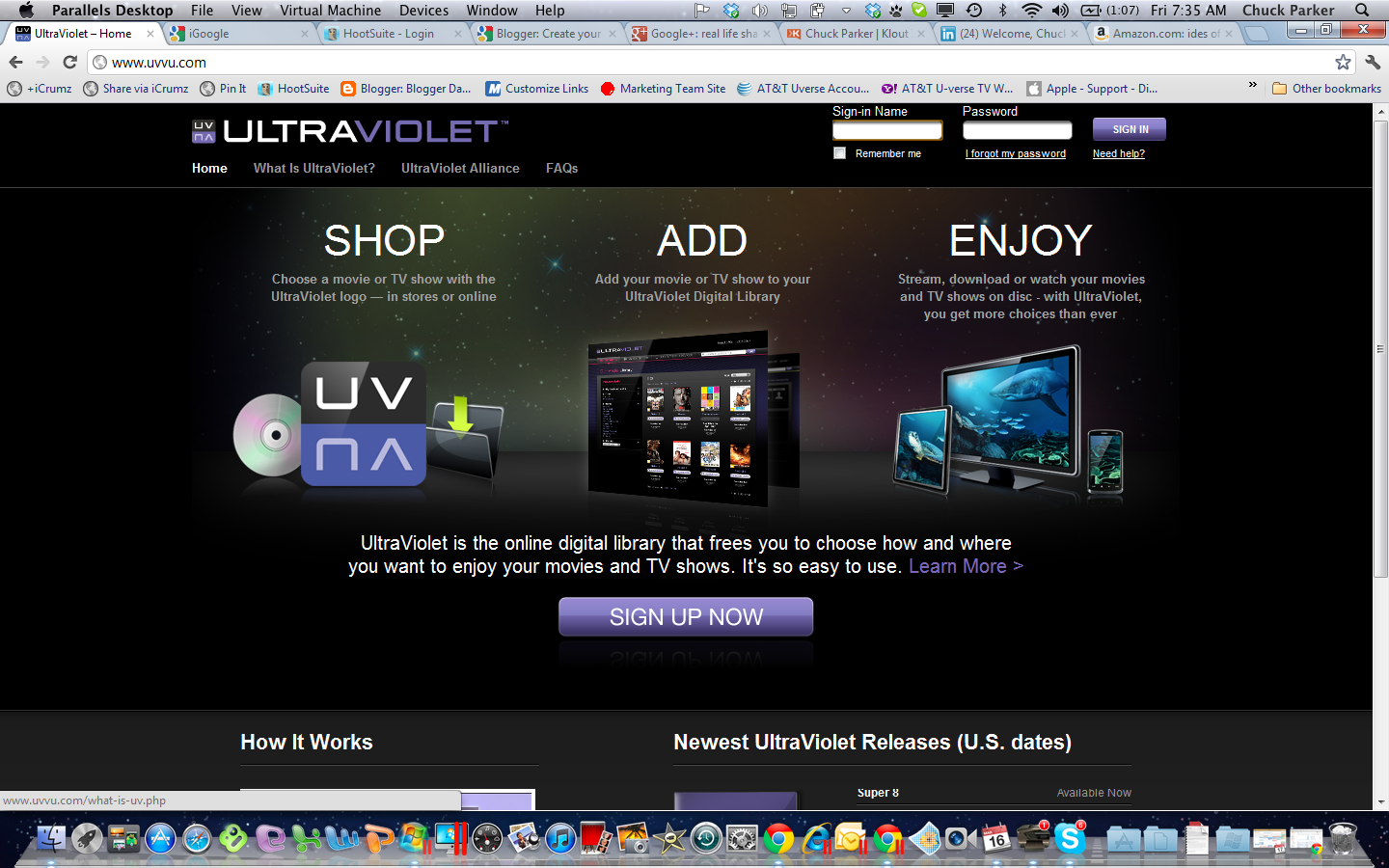Open Safari from the dock
This screenshot has width=1389, height=868.
(x=197, y=839)
